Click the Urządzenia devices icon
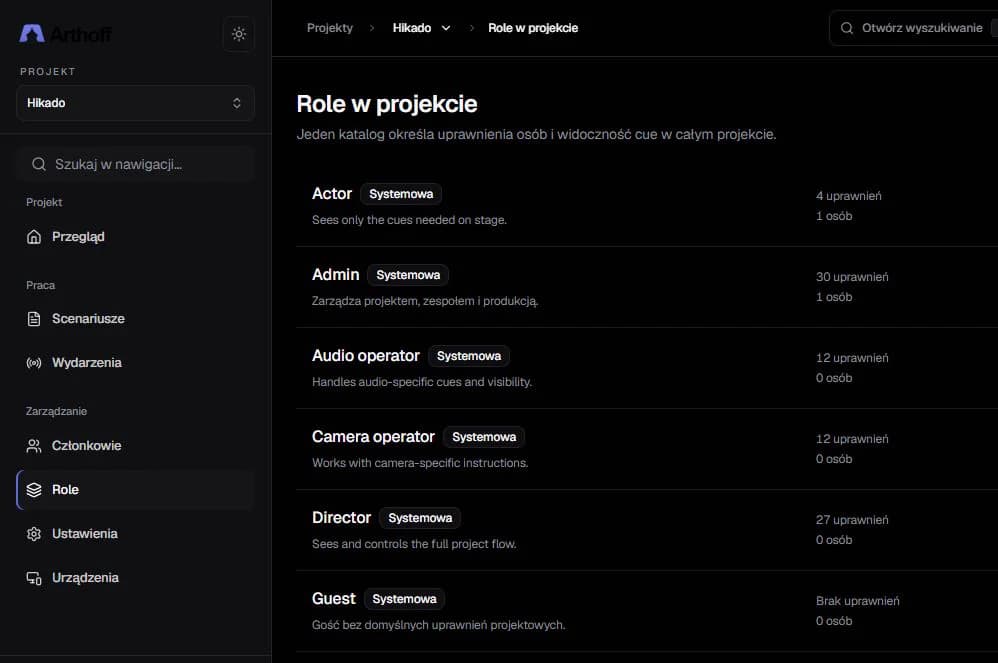998x663 pixels. 34,578
